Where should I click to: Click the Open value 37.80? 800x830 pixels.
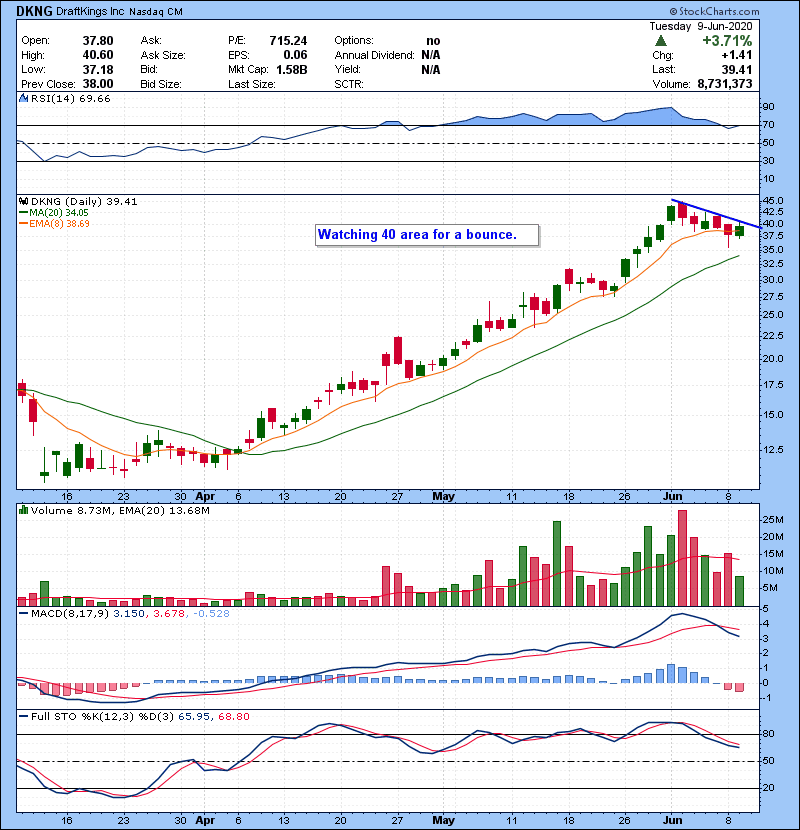click(98, 41)
